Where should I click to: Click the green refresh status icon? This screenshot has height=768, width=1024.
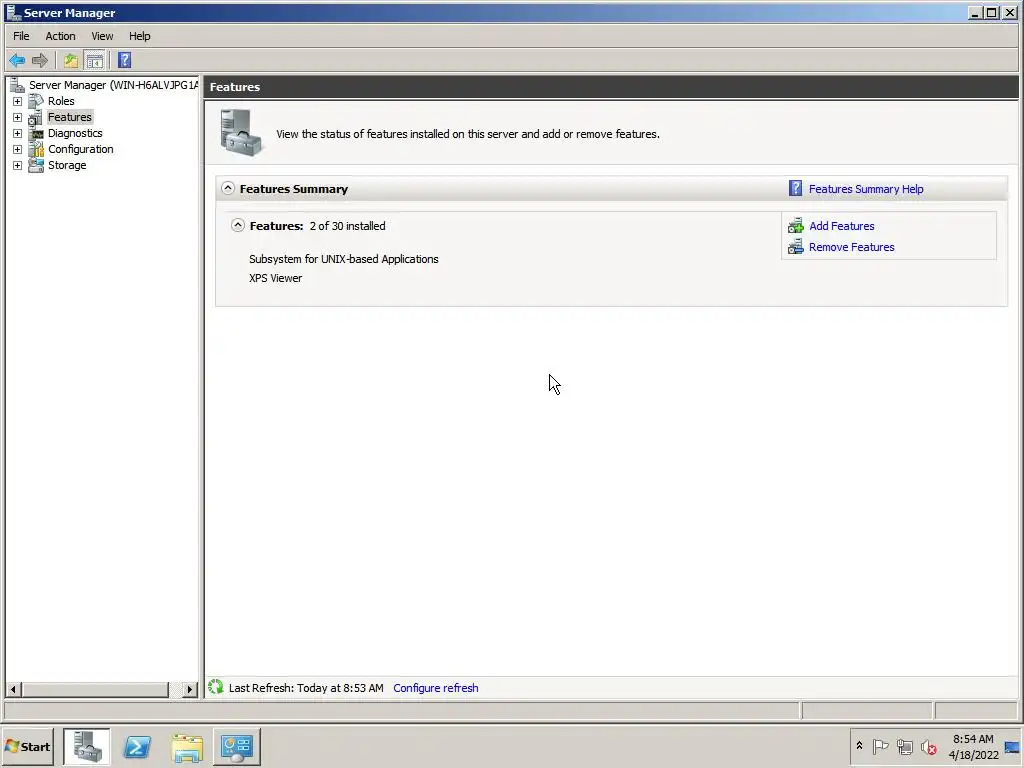tap(216, 687)
